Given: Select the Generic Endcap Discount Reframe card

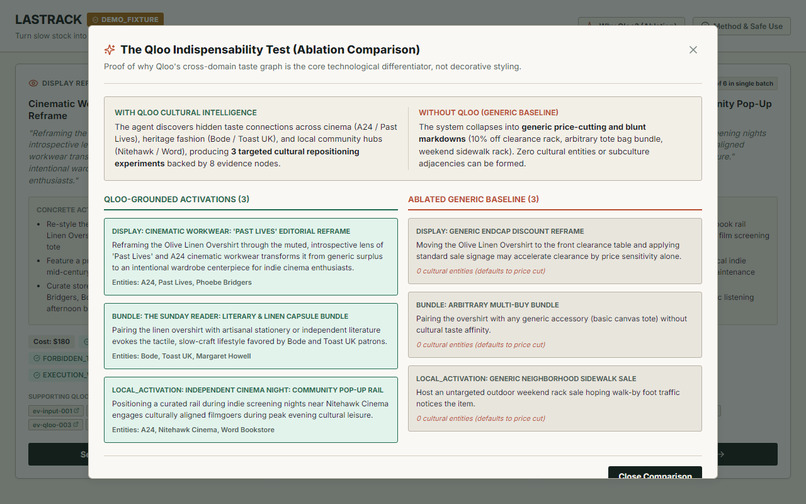Looking at the screenshot, I should 555,251.
